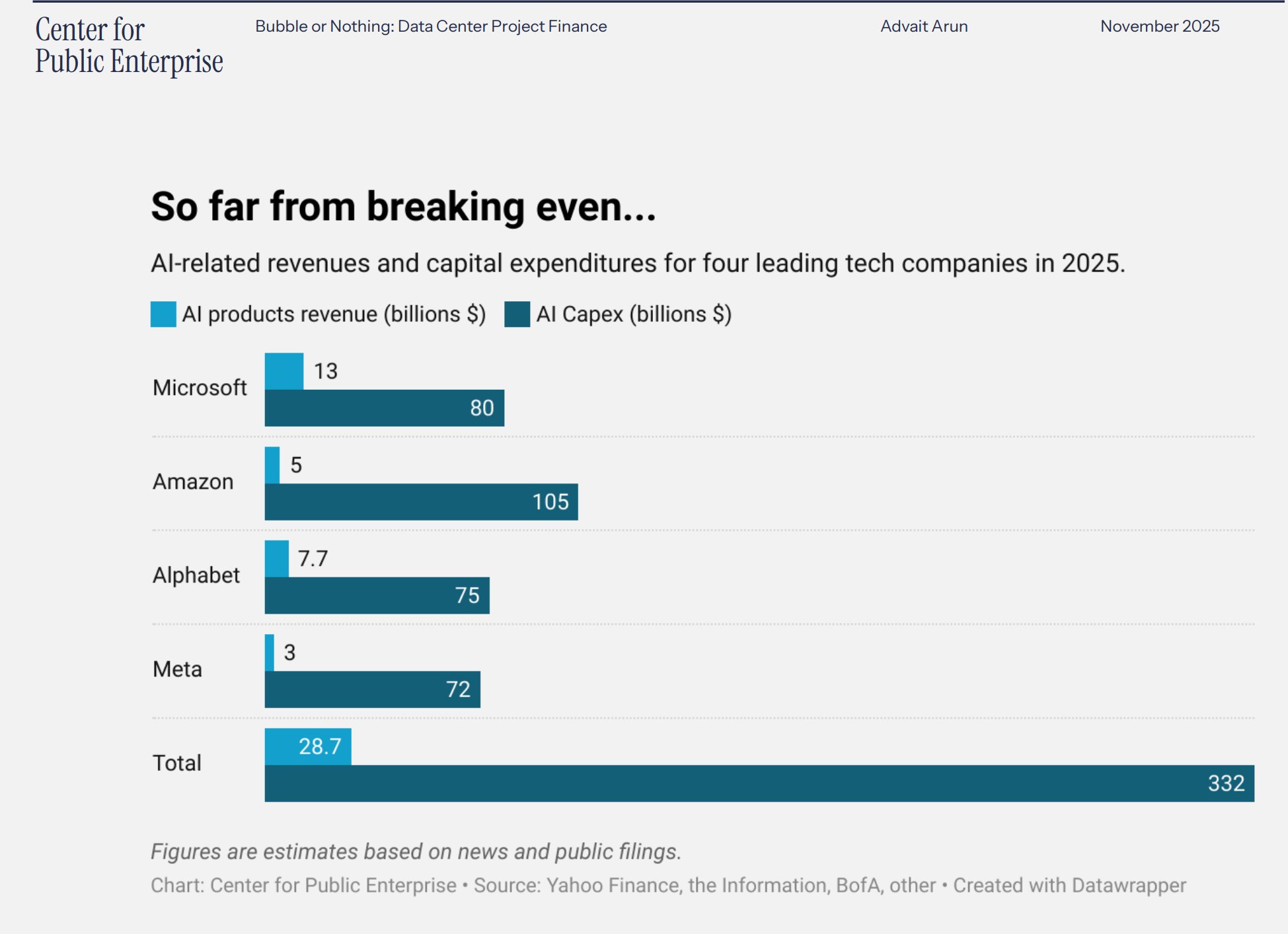Select Alphabet's revenue bar
This screenshot has width=1288, height=934.
(277, 559)
